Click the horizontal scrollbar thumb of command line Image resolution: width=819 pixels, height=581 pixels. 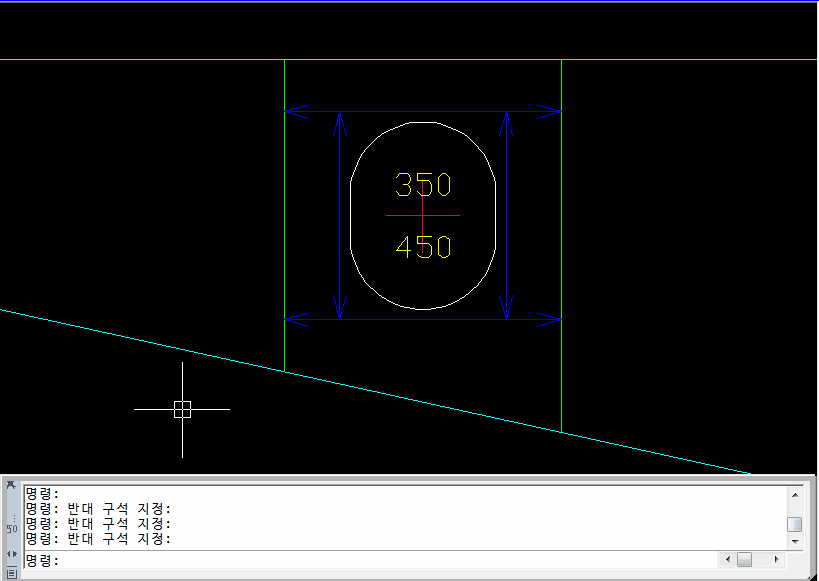[744, 560]
